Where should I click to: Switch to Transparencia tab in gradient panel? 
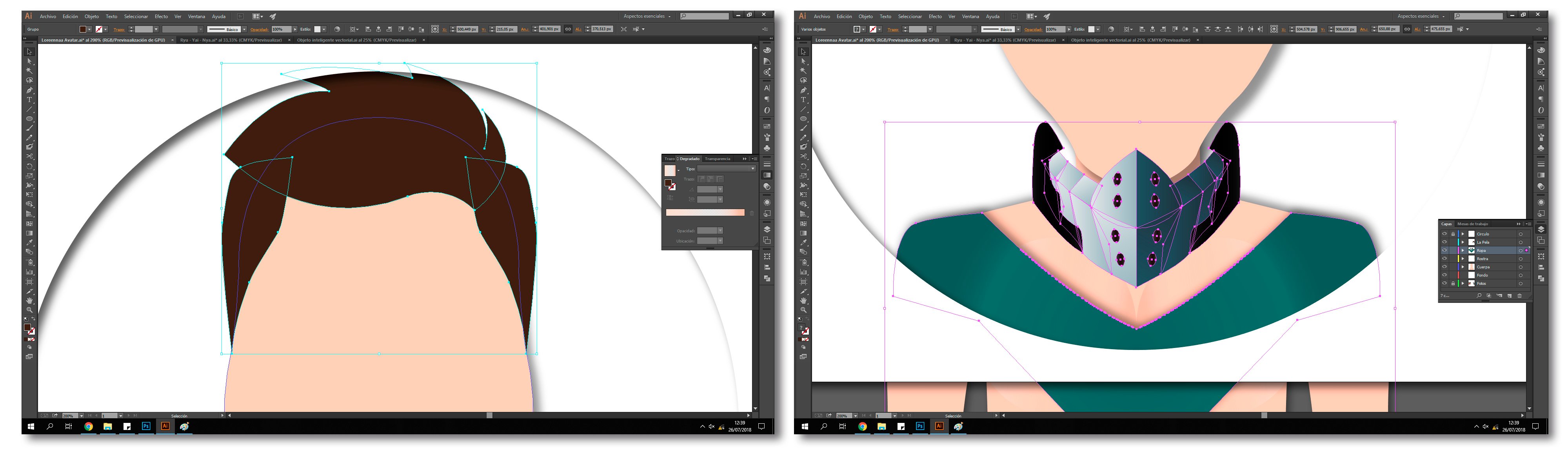[718, 159]
